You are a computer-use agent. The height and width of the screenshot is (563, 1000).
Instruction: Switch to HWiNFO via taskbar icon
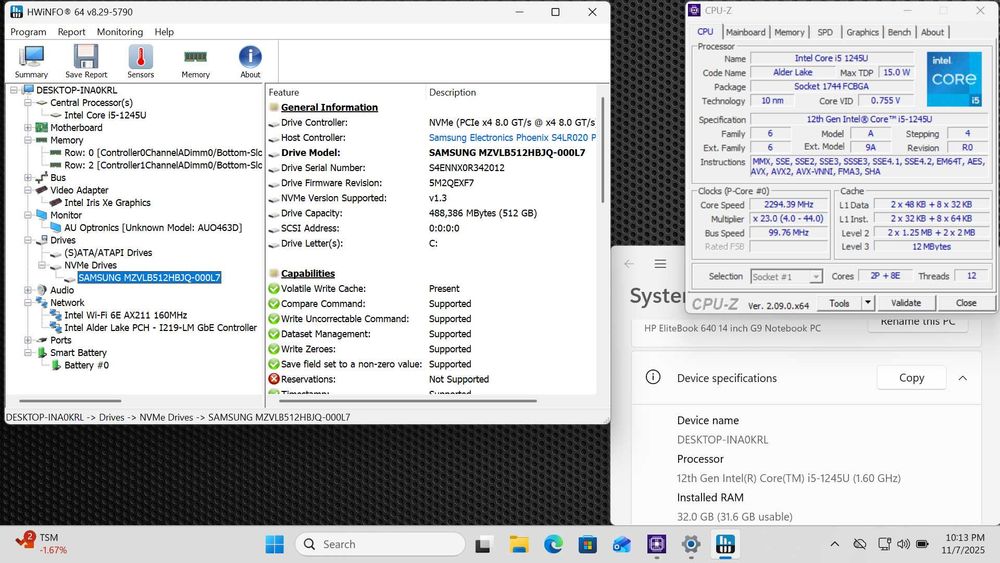(x=725, y=545)
